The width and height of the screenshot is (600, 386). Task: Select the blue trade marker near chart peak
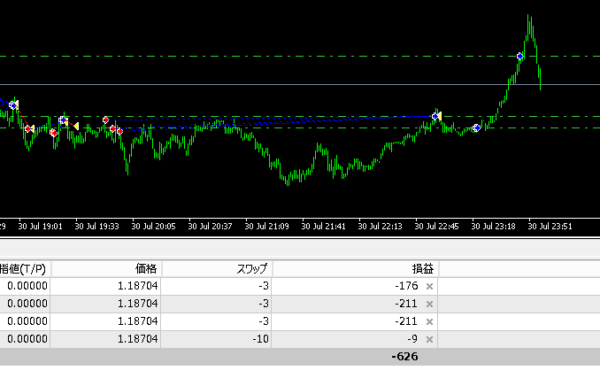pos(520,56)
